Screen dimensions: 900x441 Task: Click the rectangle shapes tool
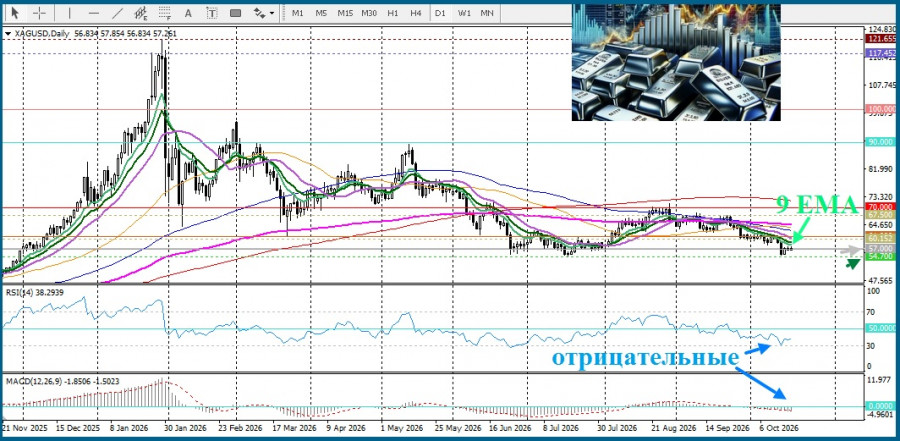[x=235, y=13]
